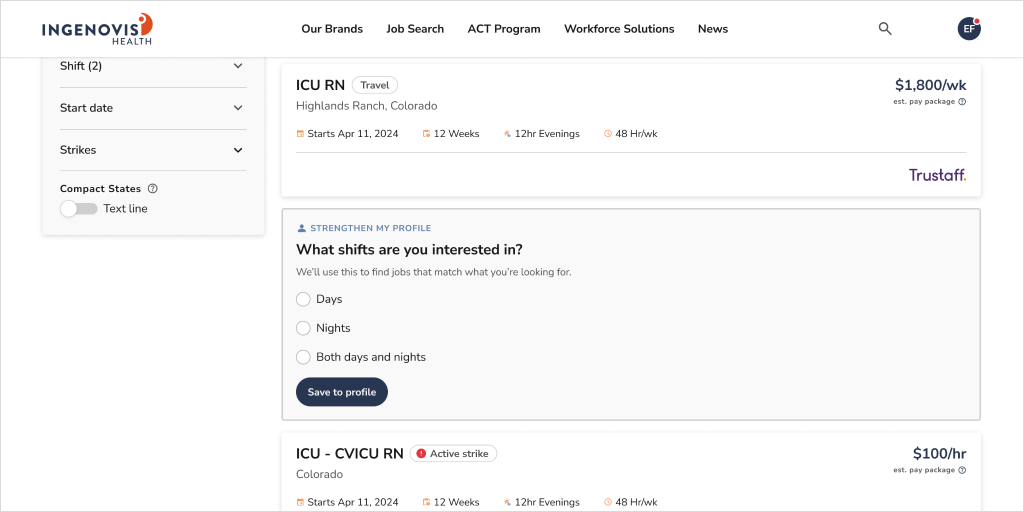Go to the ACT Program page

(x=504, y=29)
